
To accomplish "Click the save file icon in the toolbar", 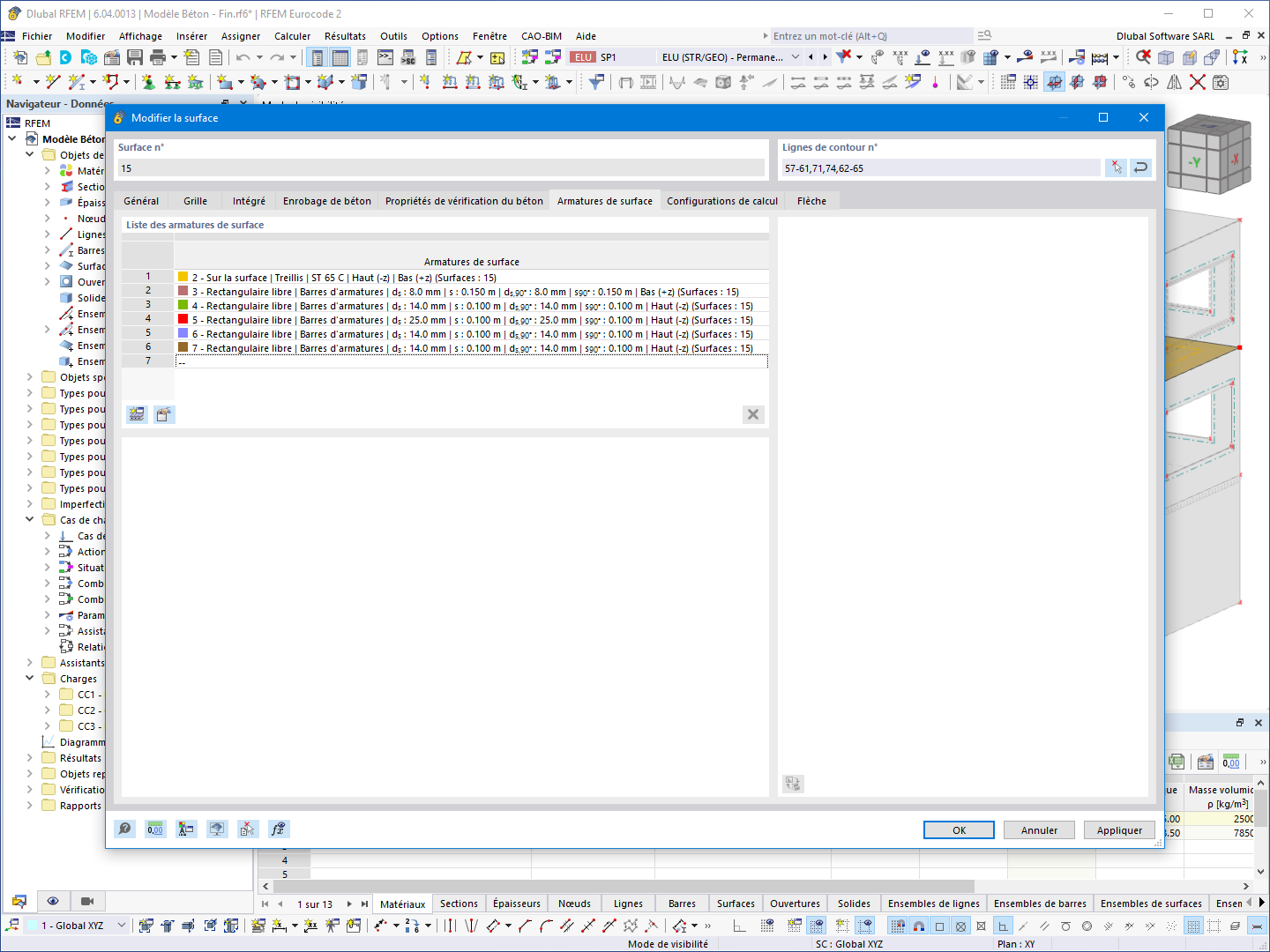I will 135,57.
